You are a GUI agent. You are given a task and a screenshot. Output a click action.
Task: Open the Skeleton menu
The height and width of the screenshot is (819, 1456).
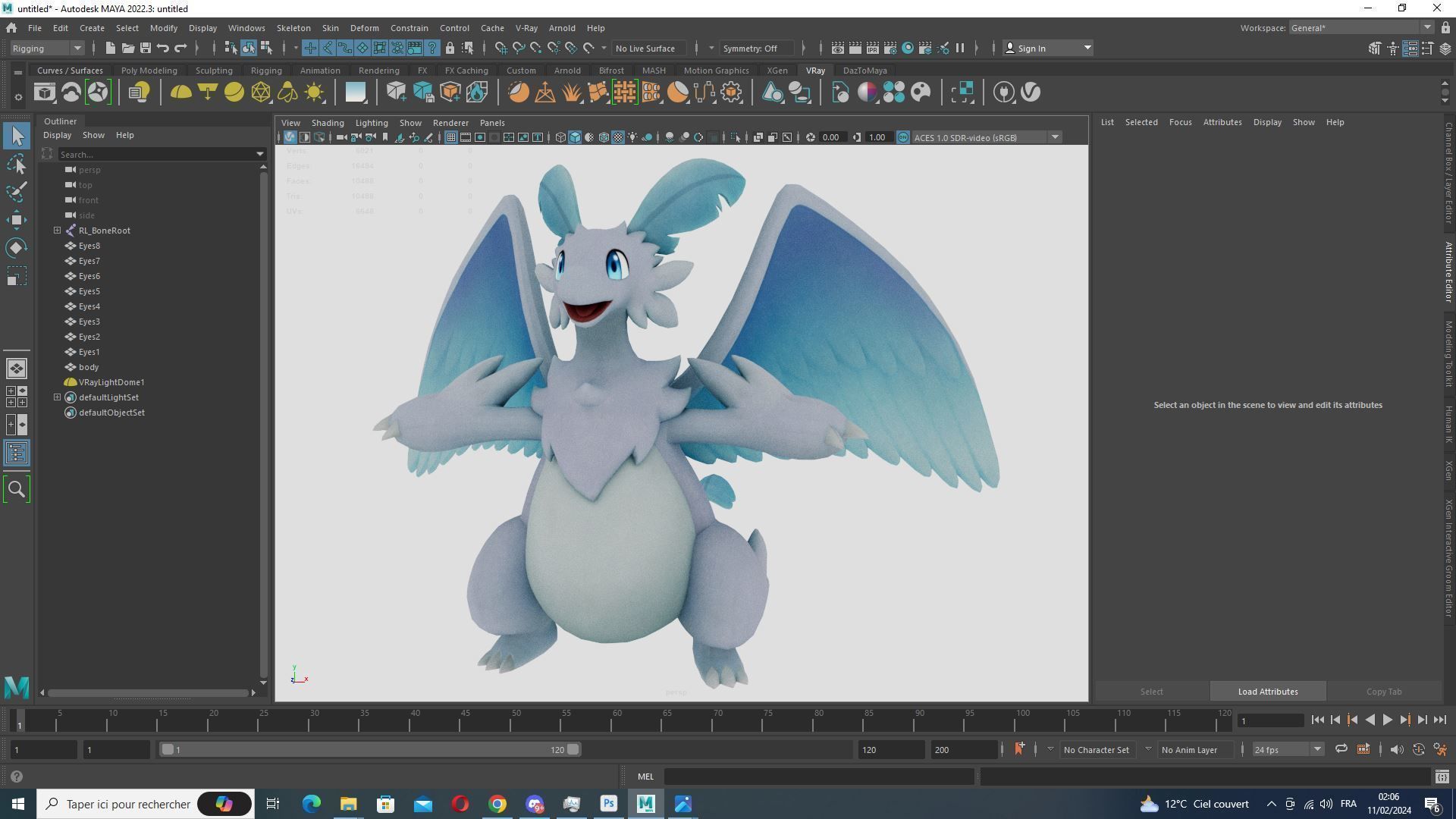(293, 28)
